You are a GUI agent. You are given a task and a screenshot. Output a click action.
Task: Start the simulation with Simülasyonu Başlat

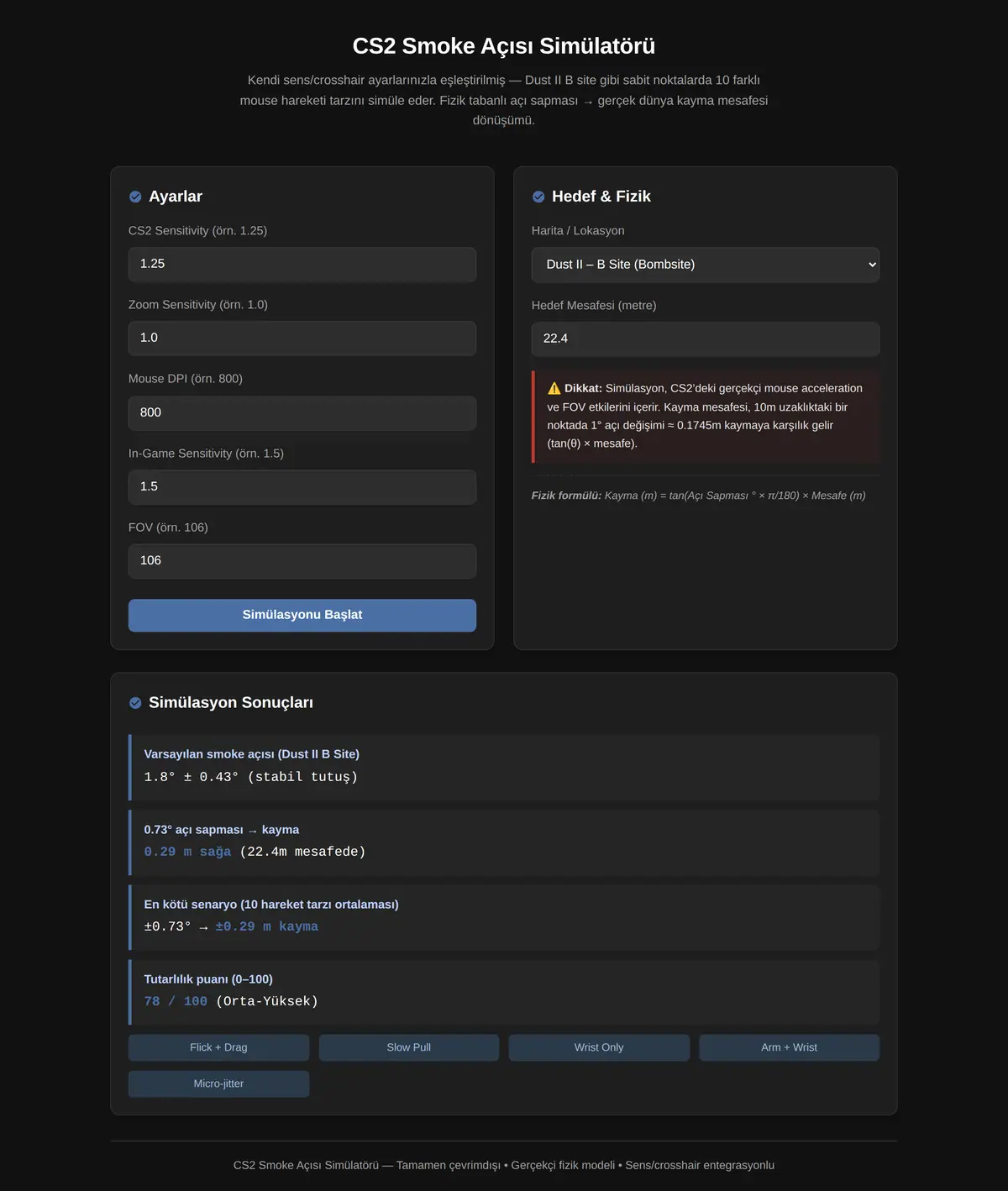point(302,615)
